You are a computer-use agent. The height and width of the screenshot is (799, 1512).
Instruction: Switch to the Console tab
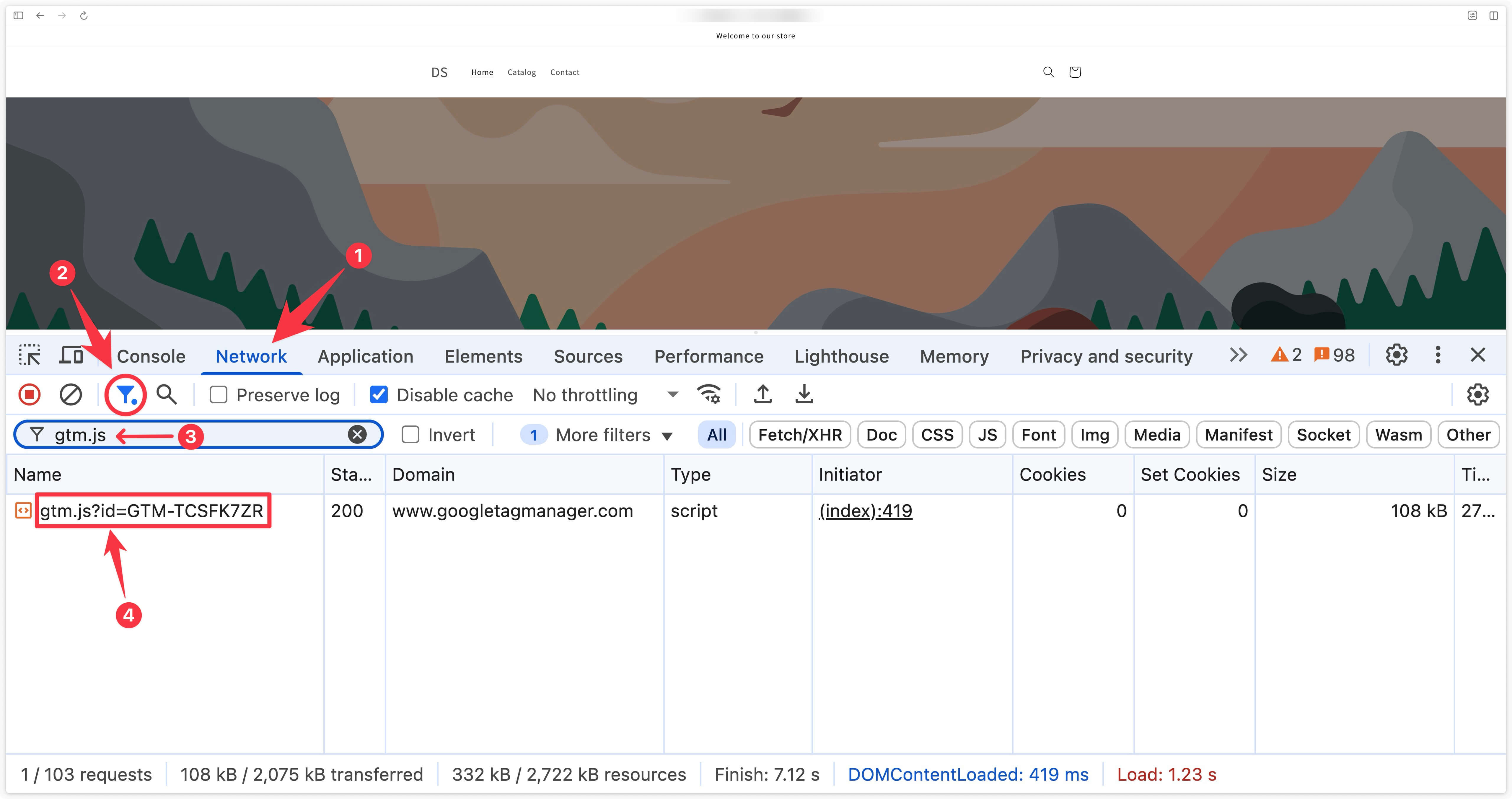click(151, 356)
